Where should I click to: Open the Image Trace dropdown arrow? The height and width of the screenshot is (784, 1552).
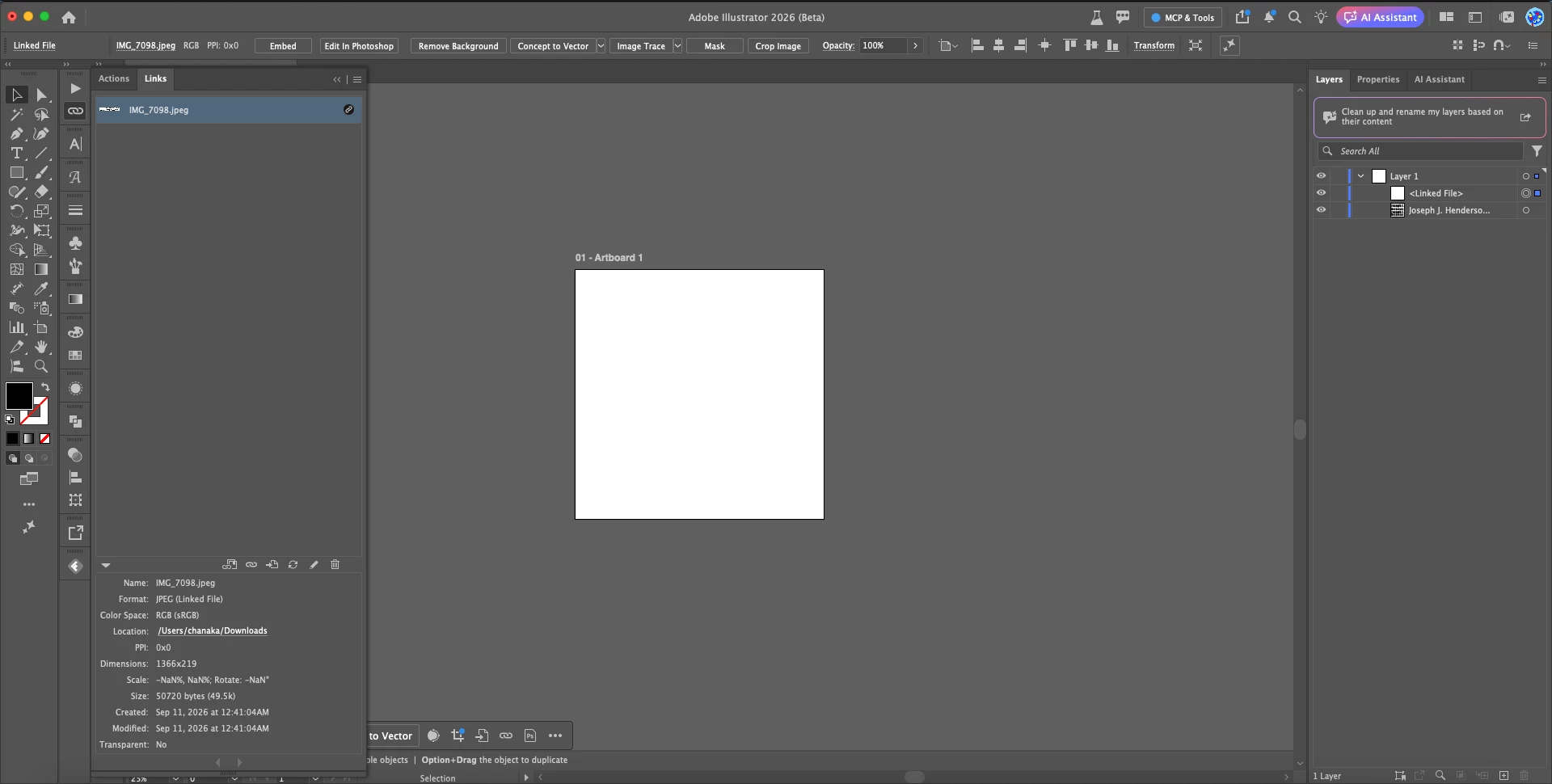[x=677, y=46]
